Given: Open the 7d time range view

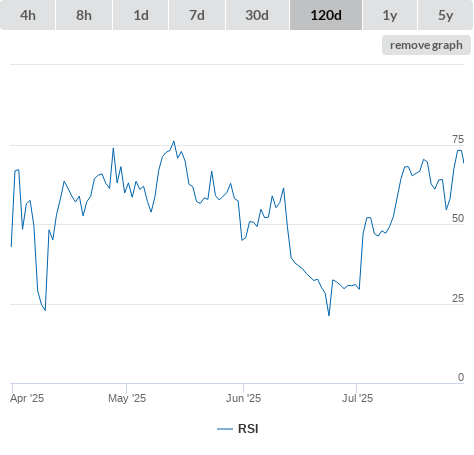Looking at the screenshot, I should click(x=197, y=15).
